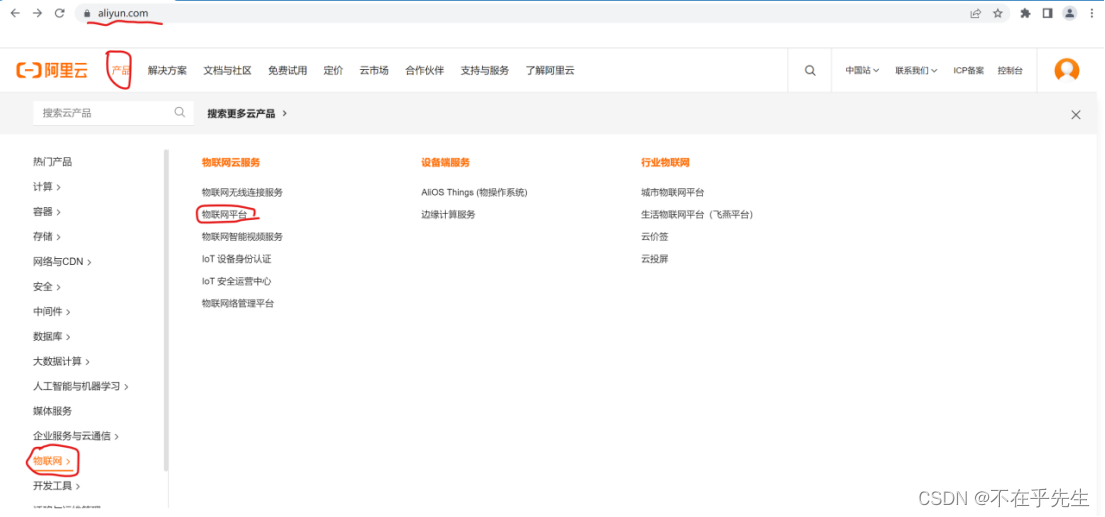Image resolution: width=1105 pixels, height=517 pixels.
Task: Open the orange user avatar
Action: [x=1067, y=70]
